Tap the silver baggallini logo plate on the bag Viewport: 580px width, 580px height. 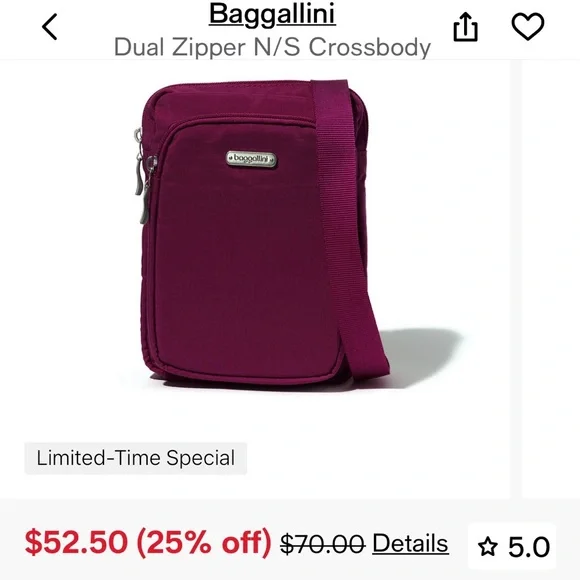(251, 159)
